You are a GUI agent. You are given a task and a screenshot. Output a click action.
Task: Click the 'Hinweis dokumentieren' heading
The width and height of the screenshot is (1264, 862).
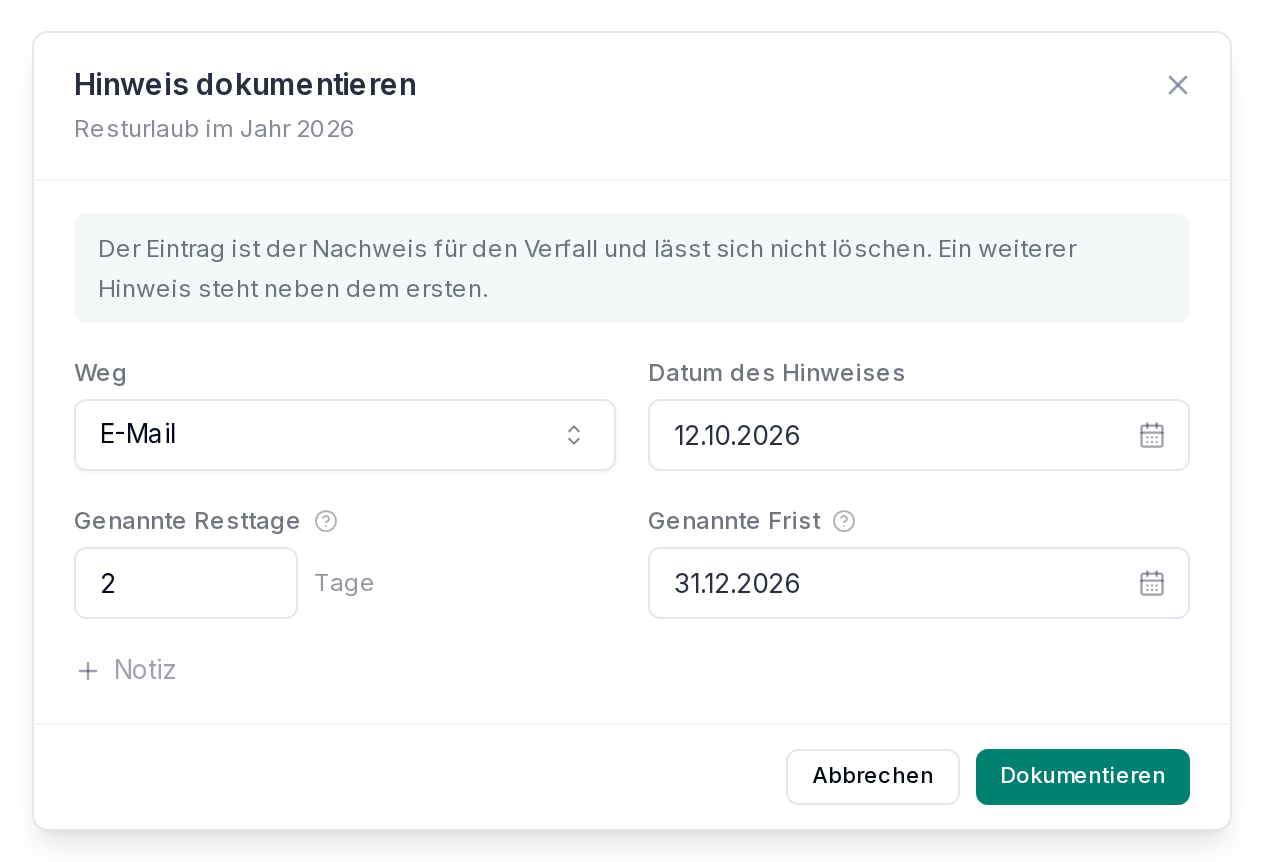[x=245, y=85]
